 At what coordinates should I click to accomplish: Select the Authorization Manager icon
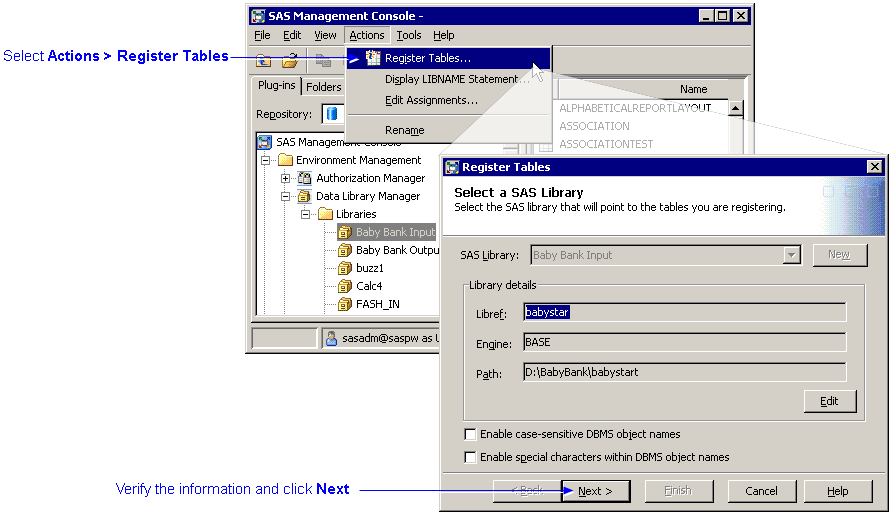tap(305, 178)
